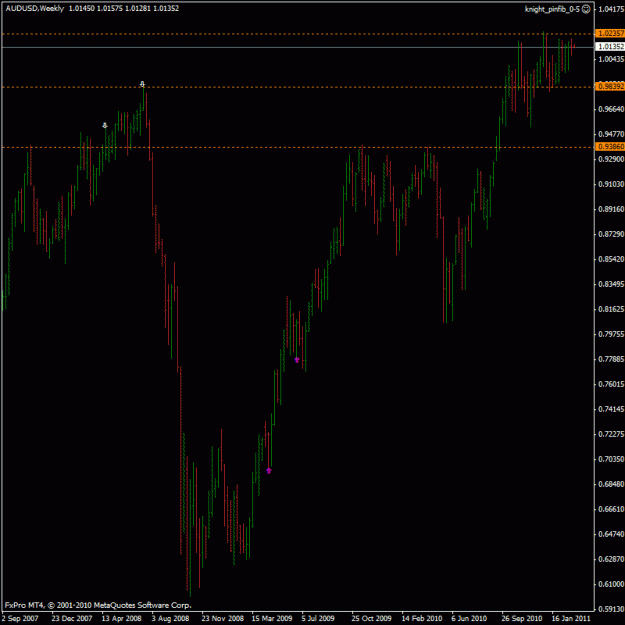Select the dashed horizontal line at 0.98392
The image size is (625, 625).
pos(298,87)
